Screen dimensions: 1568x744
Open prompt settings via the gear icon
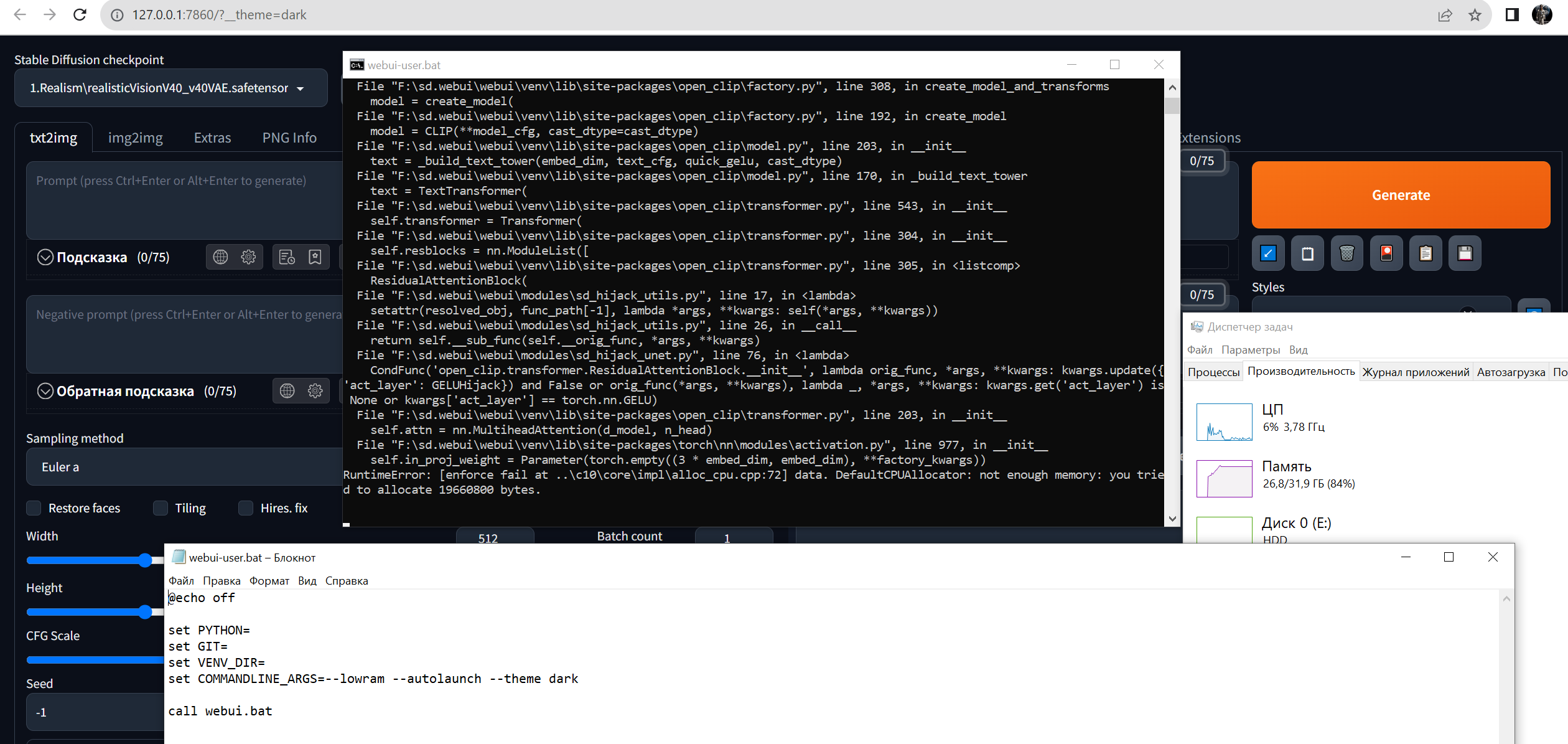(x=248, y=257)
